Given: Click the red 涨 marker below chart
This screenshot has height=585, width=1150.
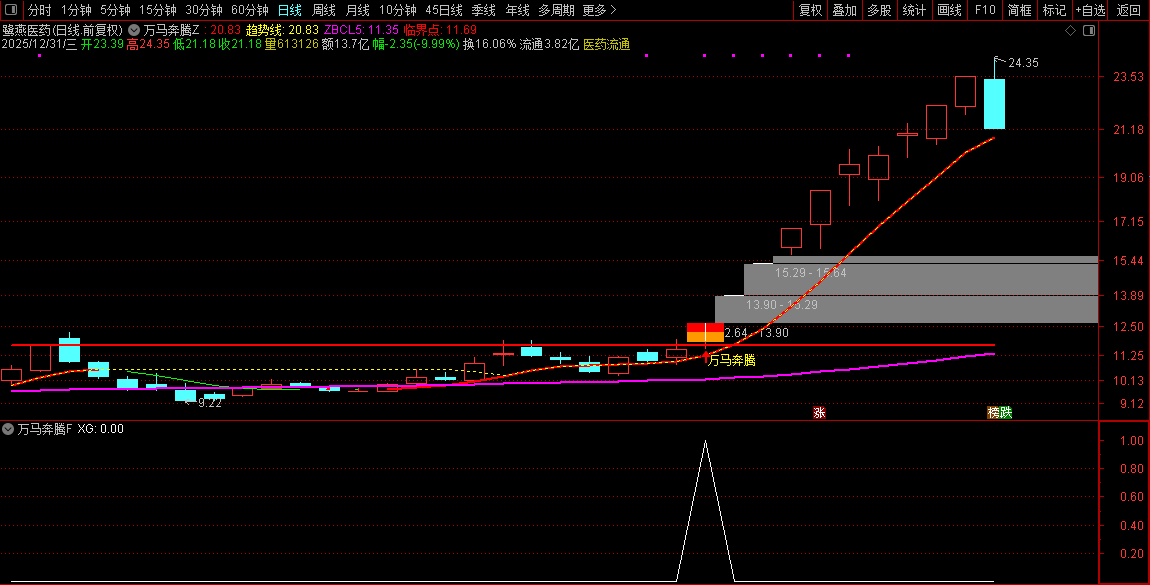Looking at the screenshot, I should tap(819, 413).
